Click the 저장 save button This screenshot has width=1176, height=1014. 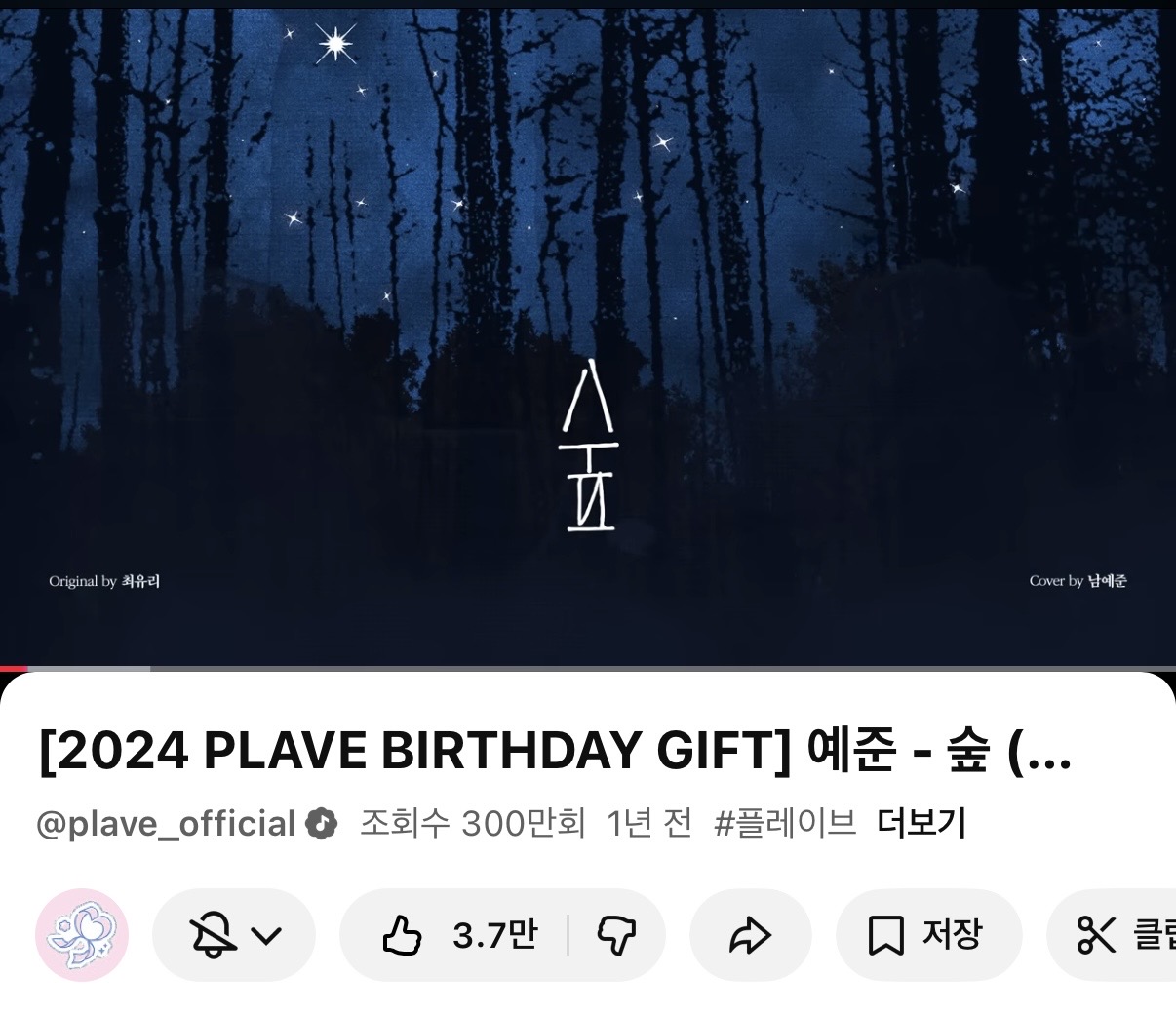tap(928, 935)
